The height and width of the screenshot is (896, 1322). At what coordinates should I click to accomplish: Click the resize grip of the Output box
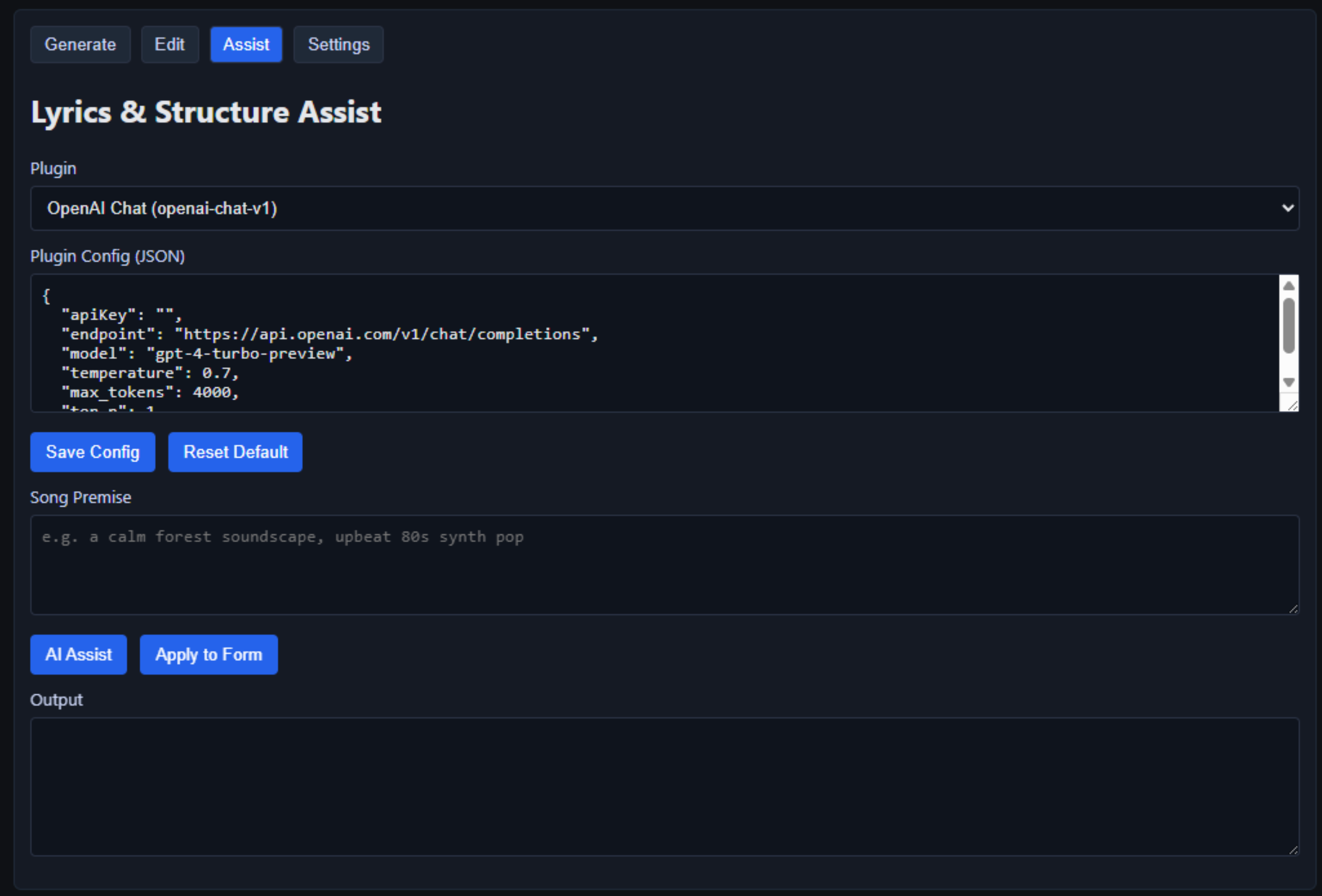point(1293,849)
